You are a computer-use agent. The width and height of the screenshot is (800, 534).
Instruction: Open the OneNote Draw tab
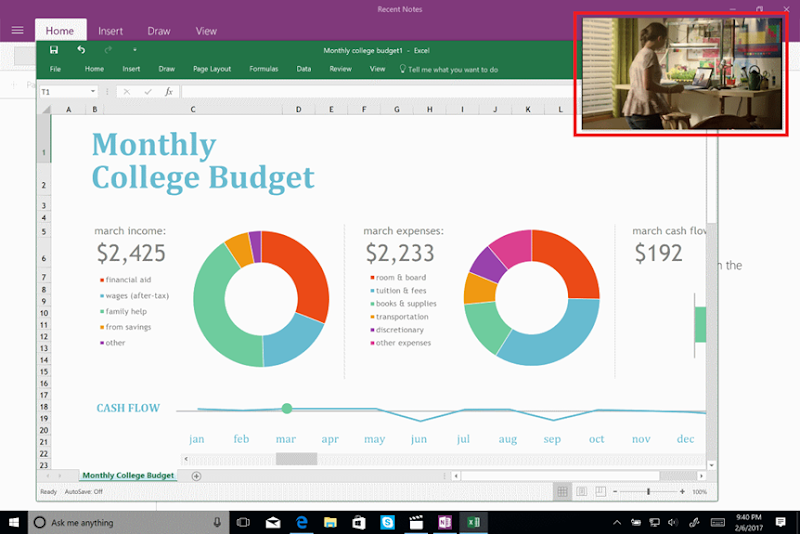pos(159,31)
